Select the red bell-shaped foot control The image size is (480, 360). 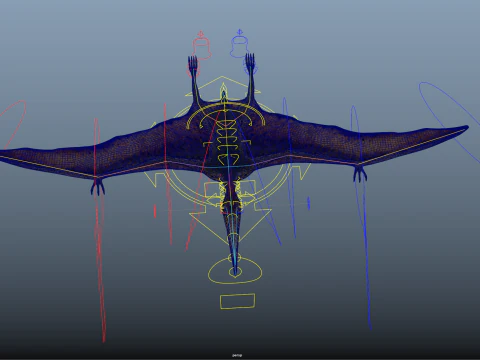click(x=201, y=47)
